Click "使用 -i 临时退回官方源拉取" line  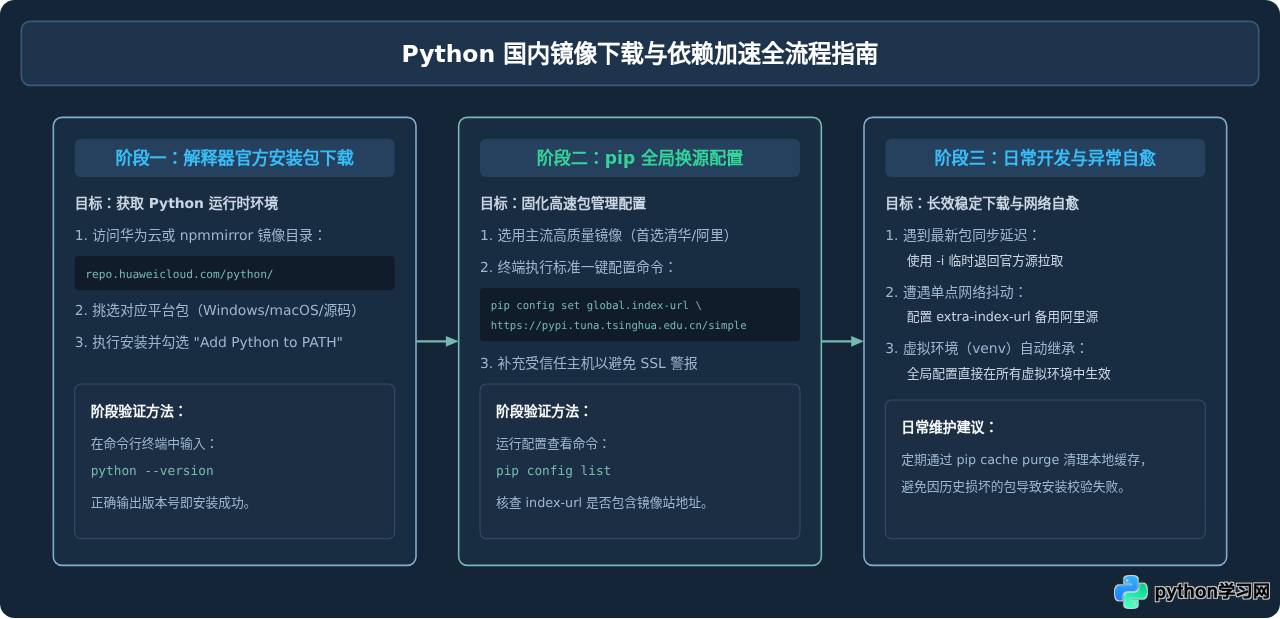985,261
